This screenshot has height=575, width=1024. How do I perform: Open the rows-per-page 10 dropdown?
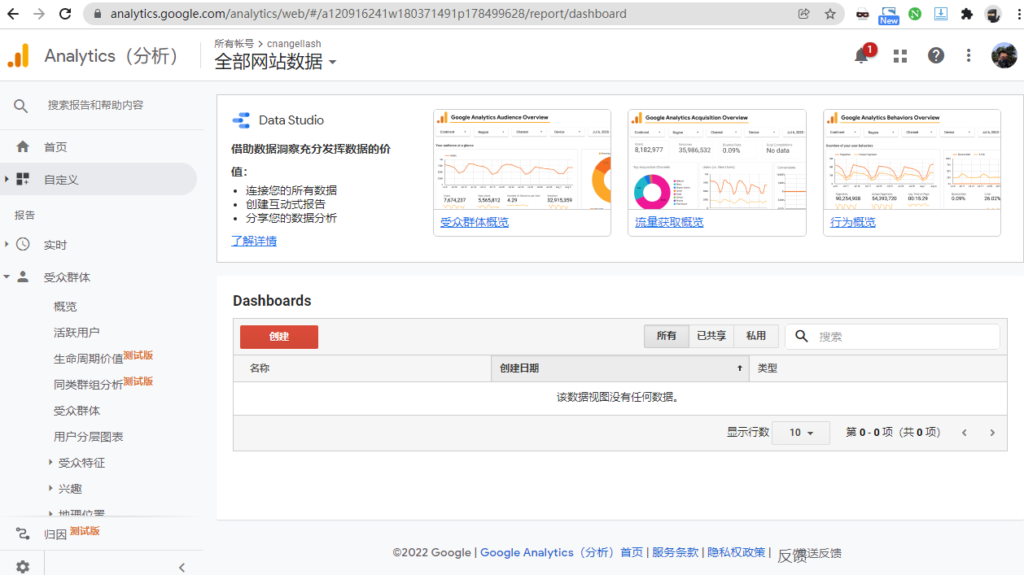(x=801, y=433)
